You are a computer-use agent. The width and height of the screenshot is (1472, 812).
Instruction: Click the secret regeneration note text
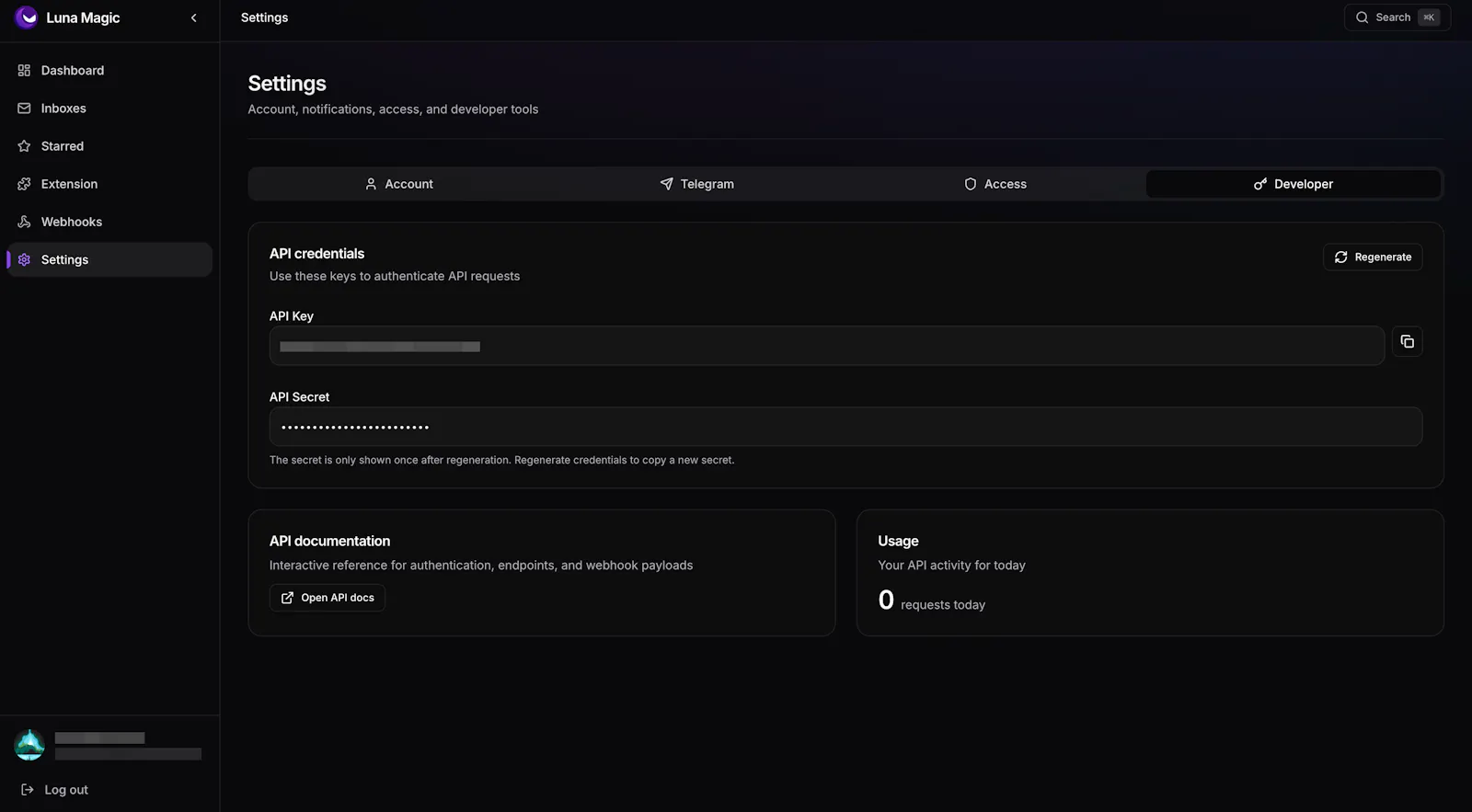(501, 460)
